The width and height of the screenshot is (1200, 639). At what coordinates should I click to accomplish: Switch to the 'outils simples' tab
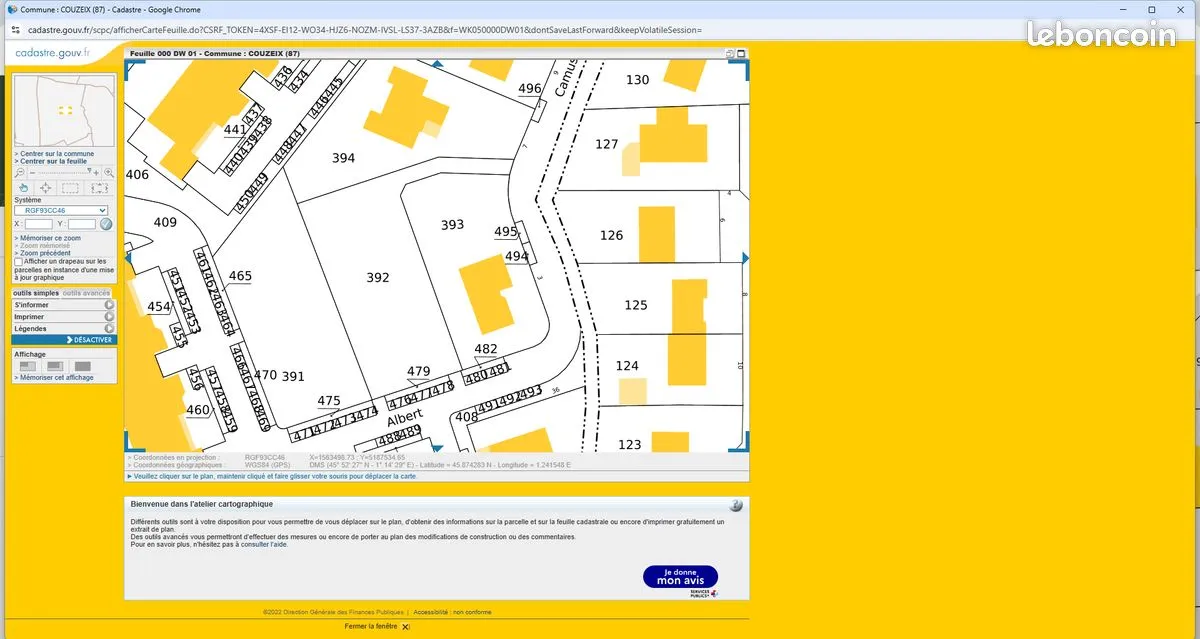point(36,293)
